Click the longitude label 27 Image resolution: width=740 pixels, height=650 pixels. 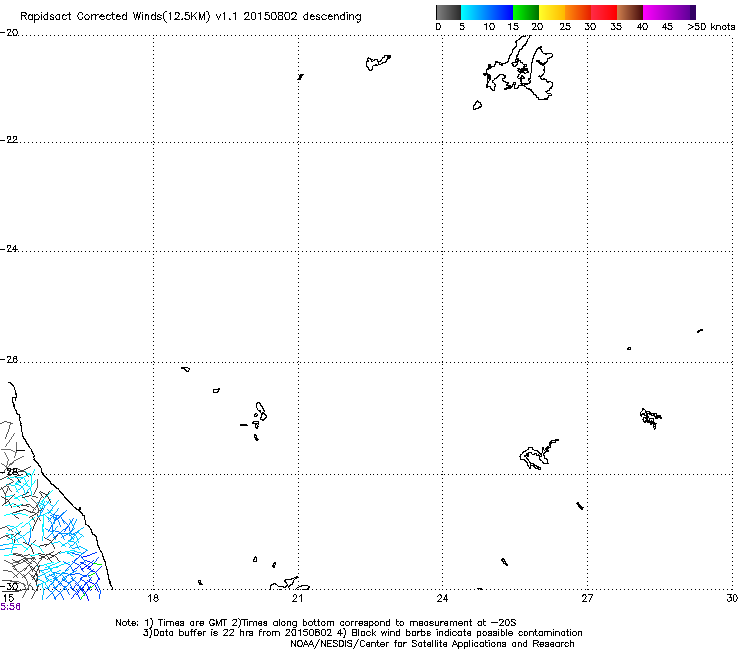(x=587, y=598)
